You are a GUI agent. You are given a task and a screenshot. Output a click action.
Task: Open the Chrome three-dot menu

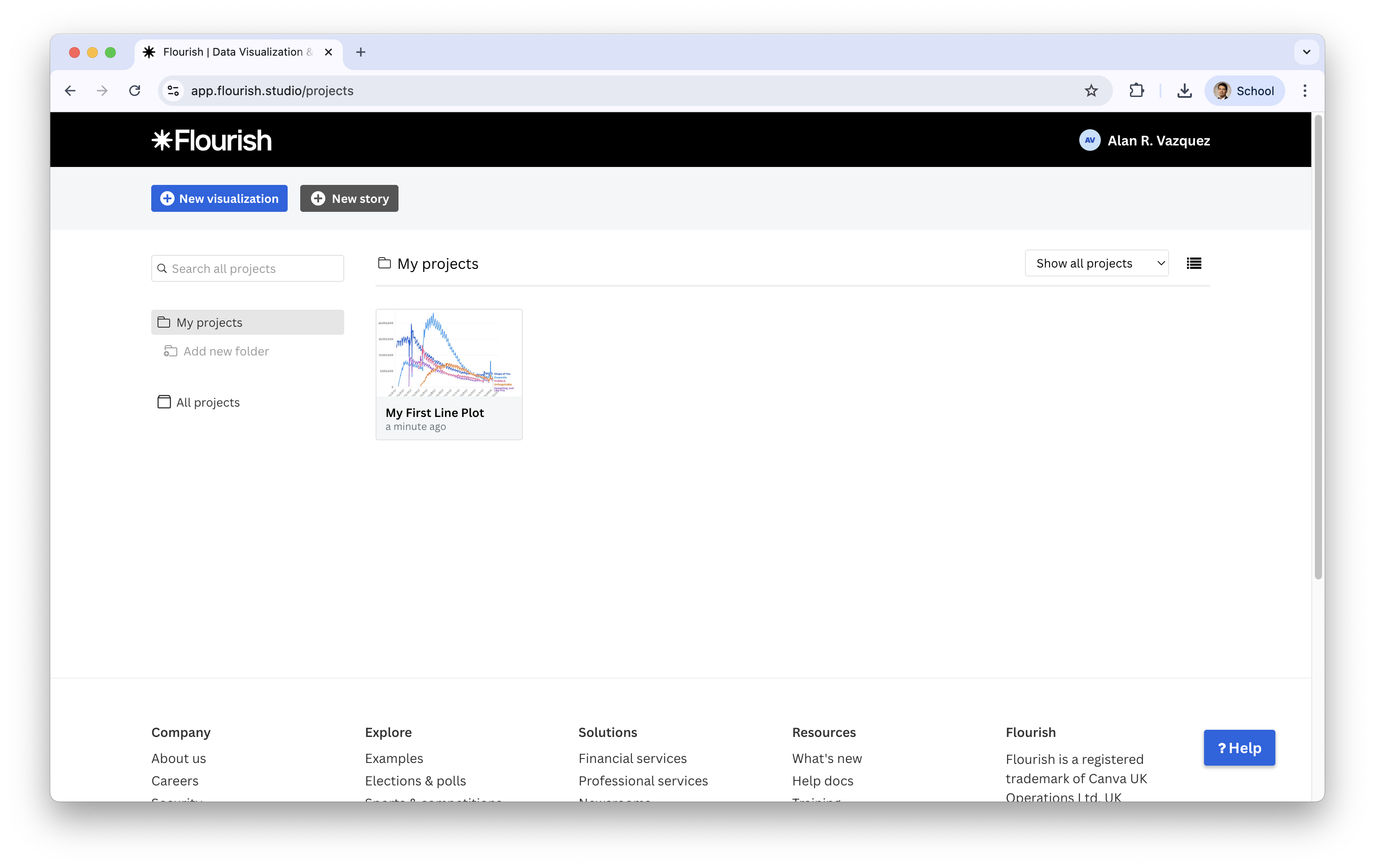[1305, 91]
